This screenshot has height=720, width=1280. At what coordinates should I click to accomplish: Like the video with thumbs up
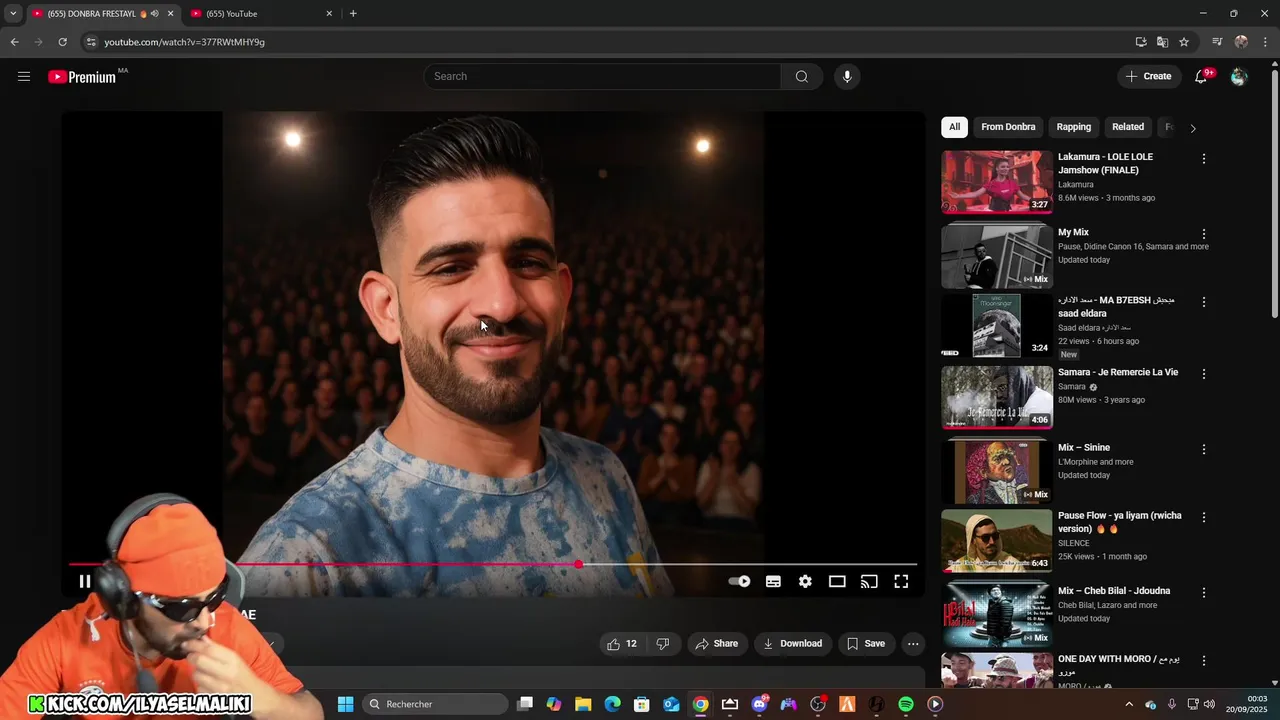click(621, 644)
